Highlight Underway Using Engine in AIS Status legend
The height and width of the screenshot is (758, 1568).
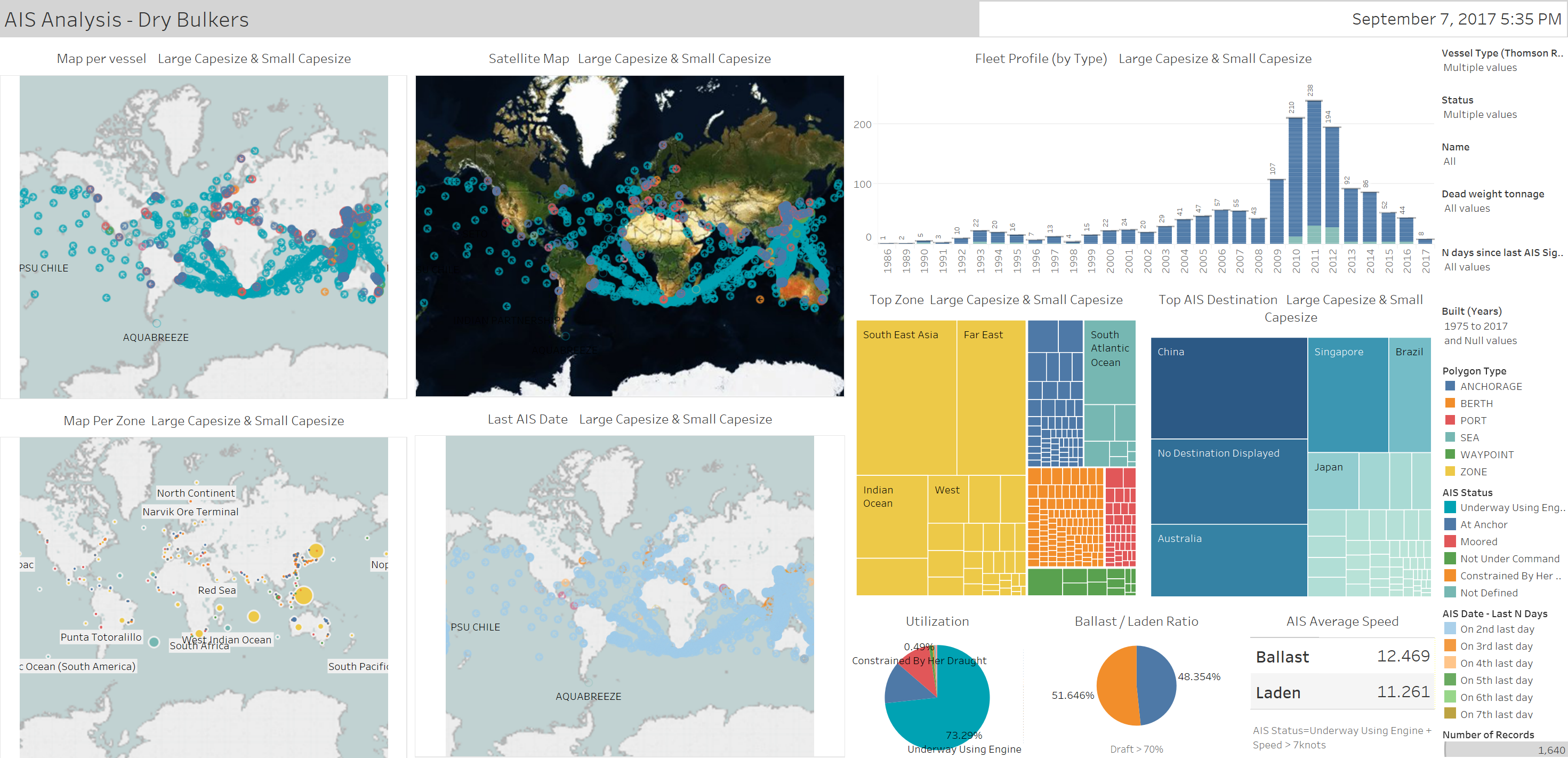[x=1503, y=508]
